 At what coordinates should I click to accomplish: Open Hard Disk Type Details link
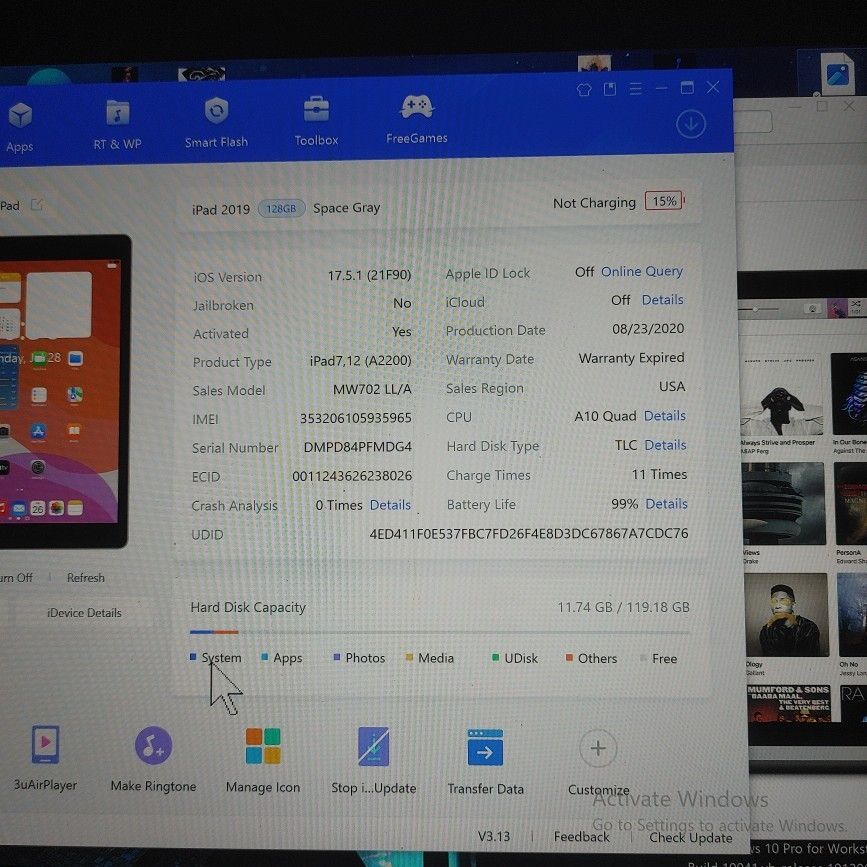click(x=666, y=445)
